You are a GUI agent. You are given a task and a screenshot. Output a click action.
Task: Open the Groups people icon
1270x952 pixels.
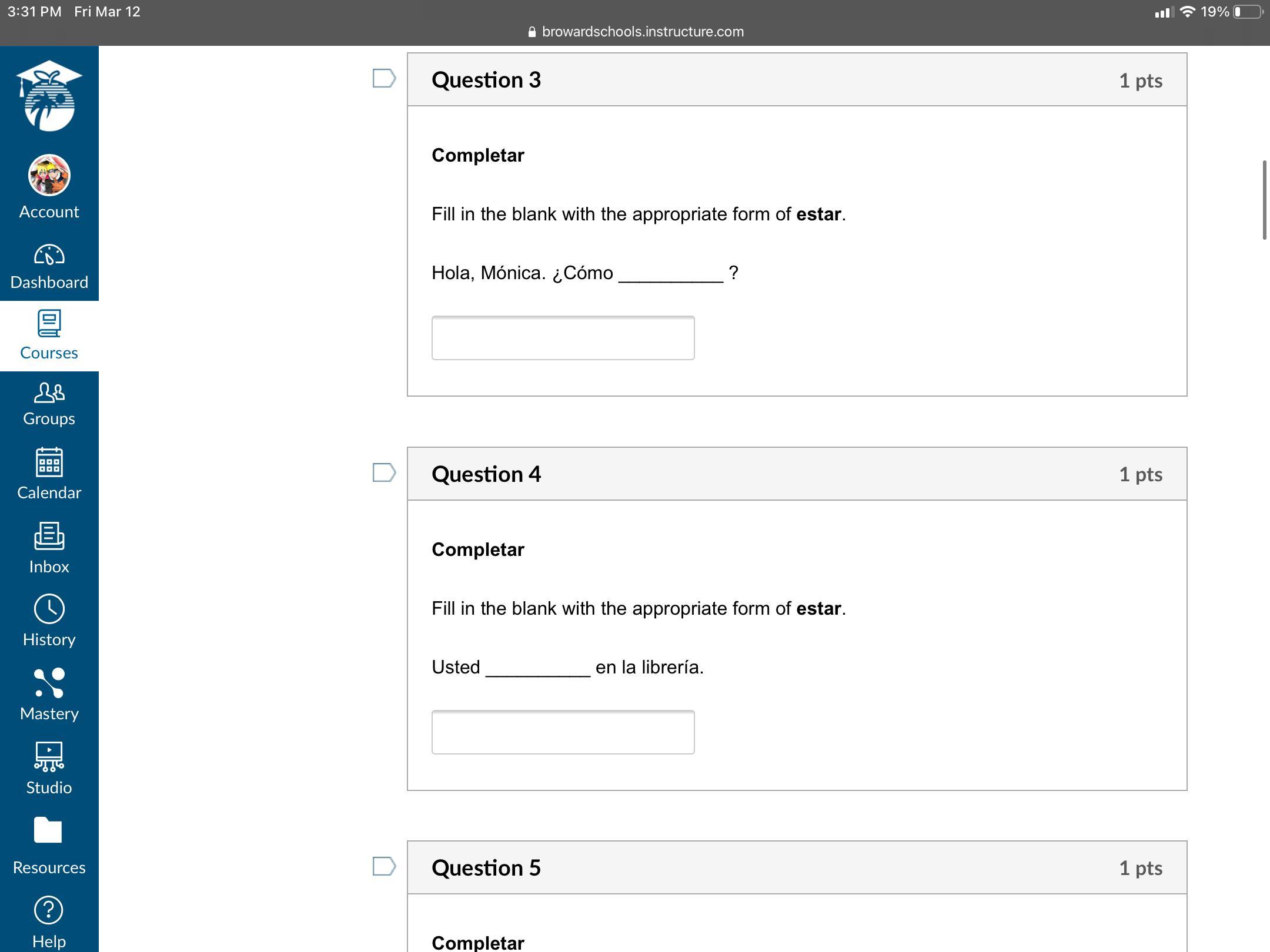(49, 393)
